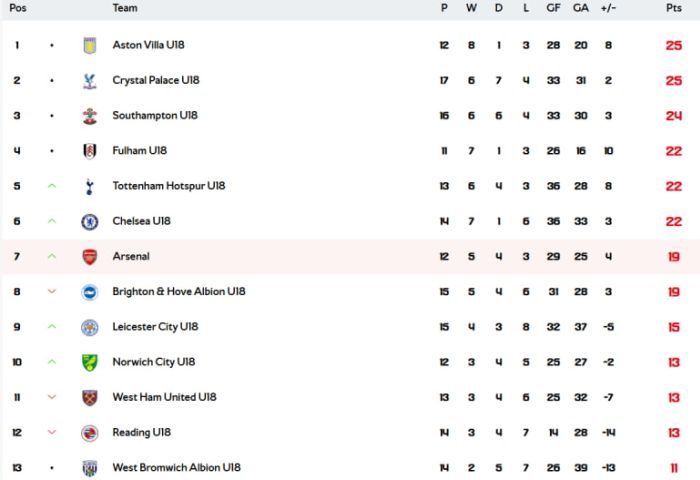This screenshot has width=700, height=480.
Task: Open the Brighton & Hove Albion U18 link
Action: (179, 292)
